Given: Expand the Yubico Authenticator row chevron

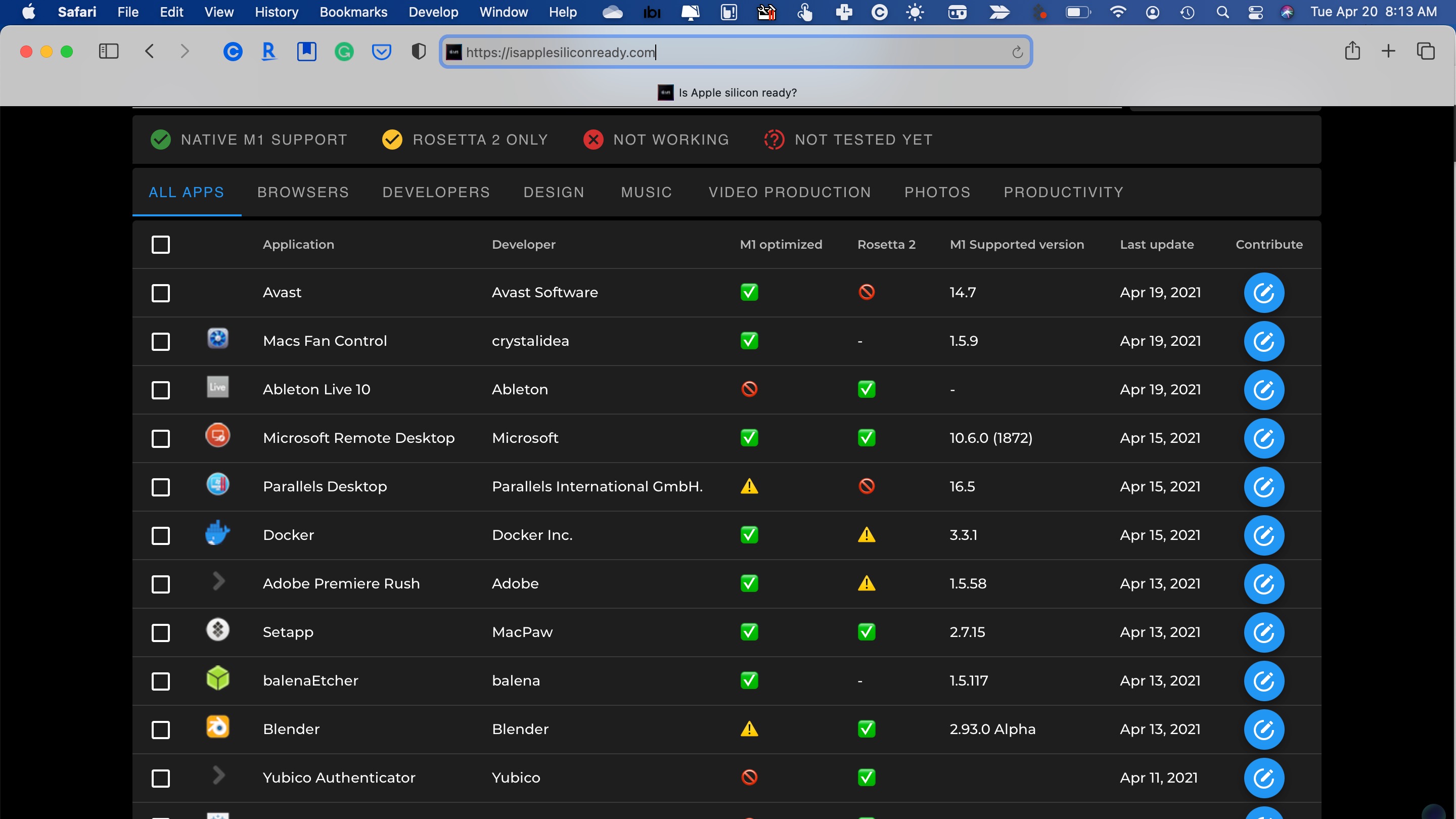Looking at the screenshot, I should click(218, 776).
